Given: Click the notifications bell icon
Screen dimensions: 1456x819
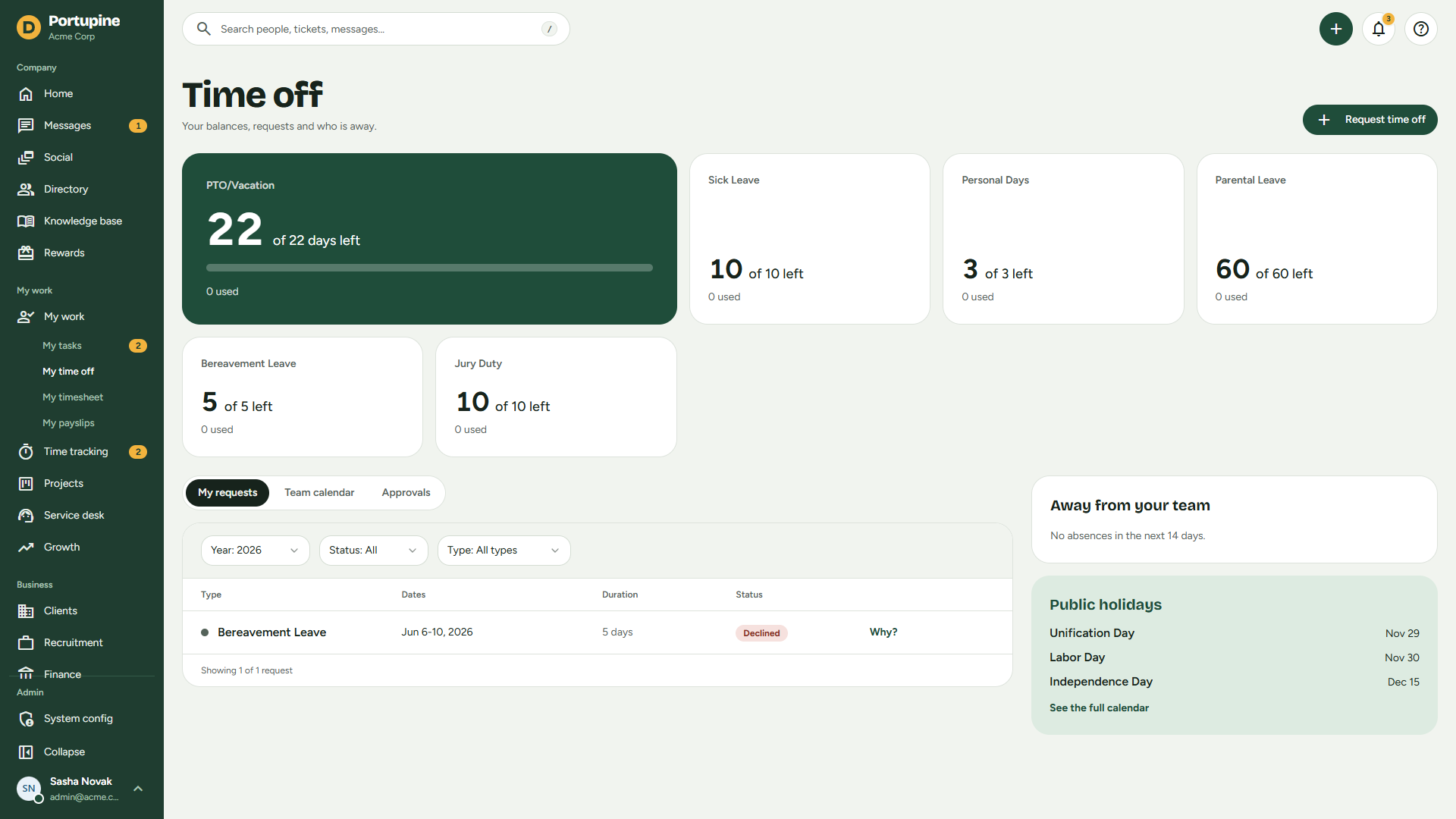Looking at the screenshot, I should pyautogui.click(x=1379, y=29).
